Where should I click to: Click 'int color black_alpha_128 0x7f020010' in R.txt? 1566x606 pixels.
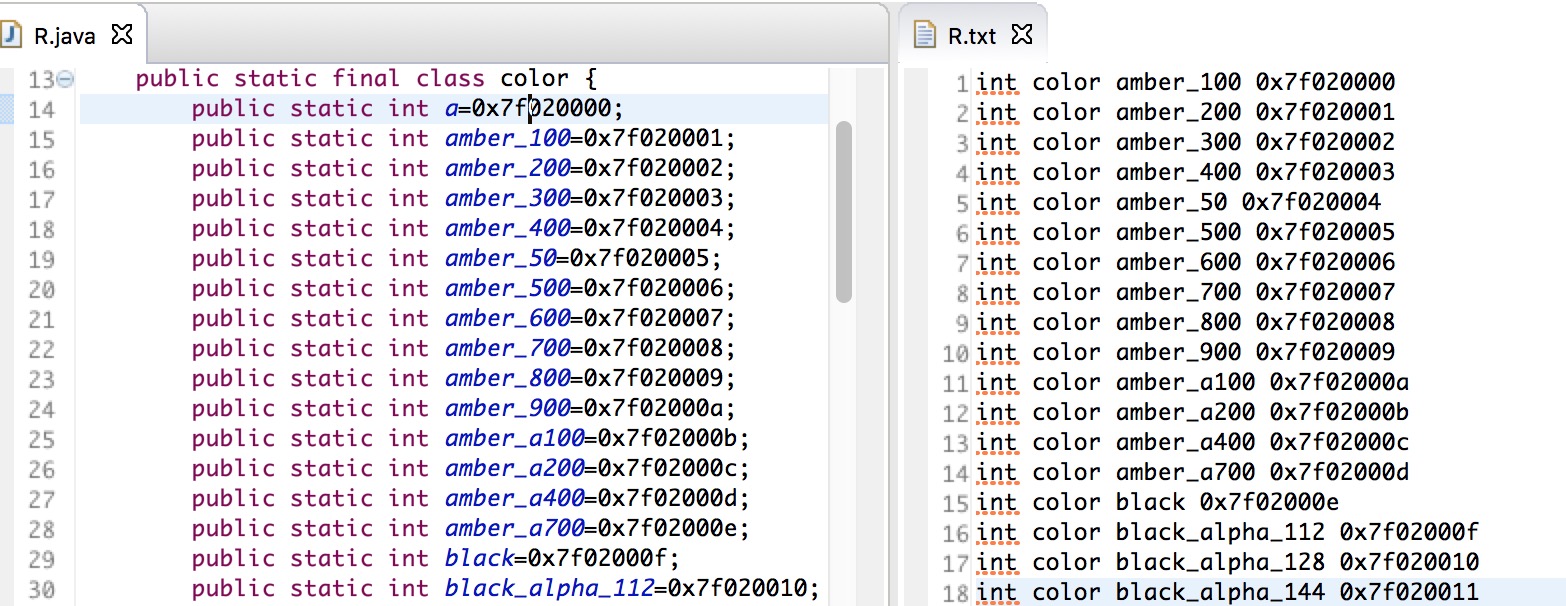tap(1228, 562)
